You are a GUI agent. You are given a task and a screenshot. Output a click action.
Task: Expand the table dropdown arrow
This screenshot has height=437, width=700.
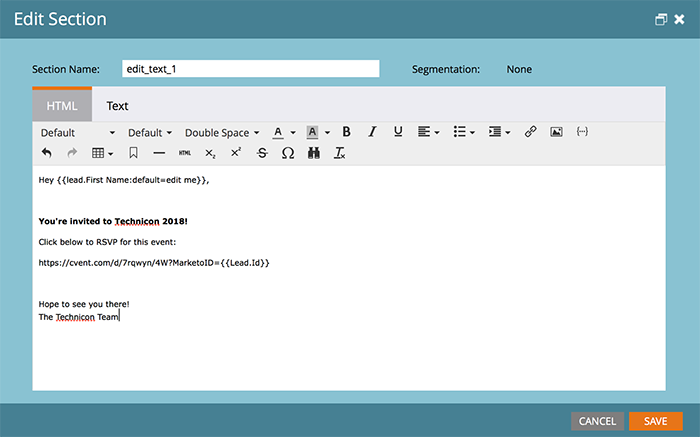(111, 154)
